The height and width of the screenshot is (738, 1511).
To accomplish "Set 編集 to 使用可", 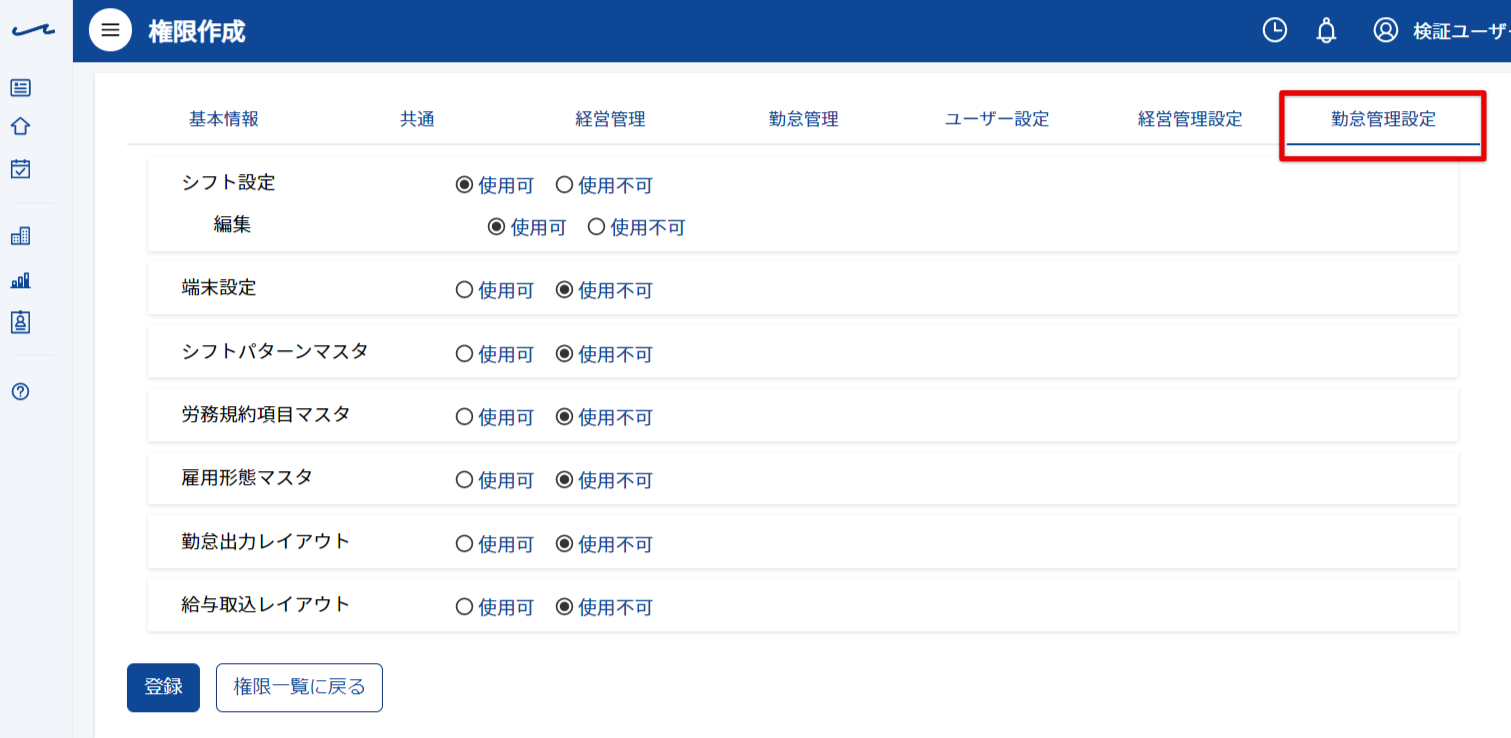I will point(496,227).
